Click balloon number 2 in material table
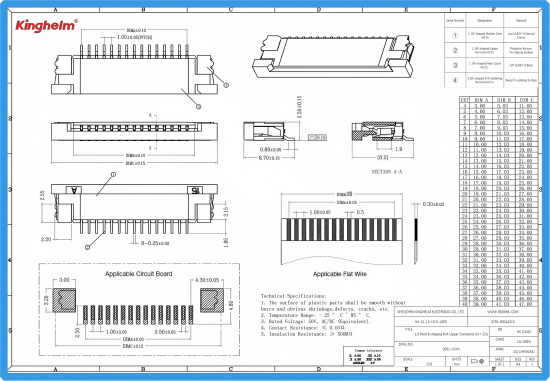 click(x=455, y=50)
